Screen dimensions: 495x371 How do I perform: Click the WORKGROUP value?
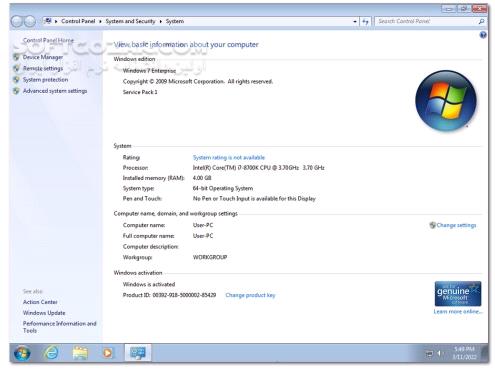pos(210,257)
